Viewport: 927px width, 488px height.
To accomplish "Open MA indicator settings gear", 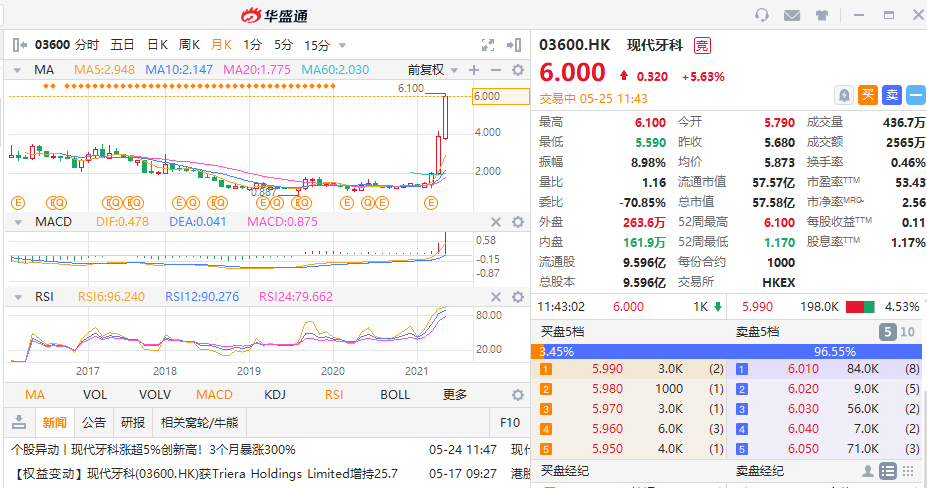I will (x=518, y=70).
